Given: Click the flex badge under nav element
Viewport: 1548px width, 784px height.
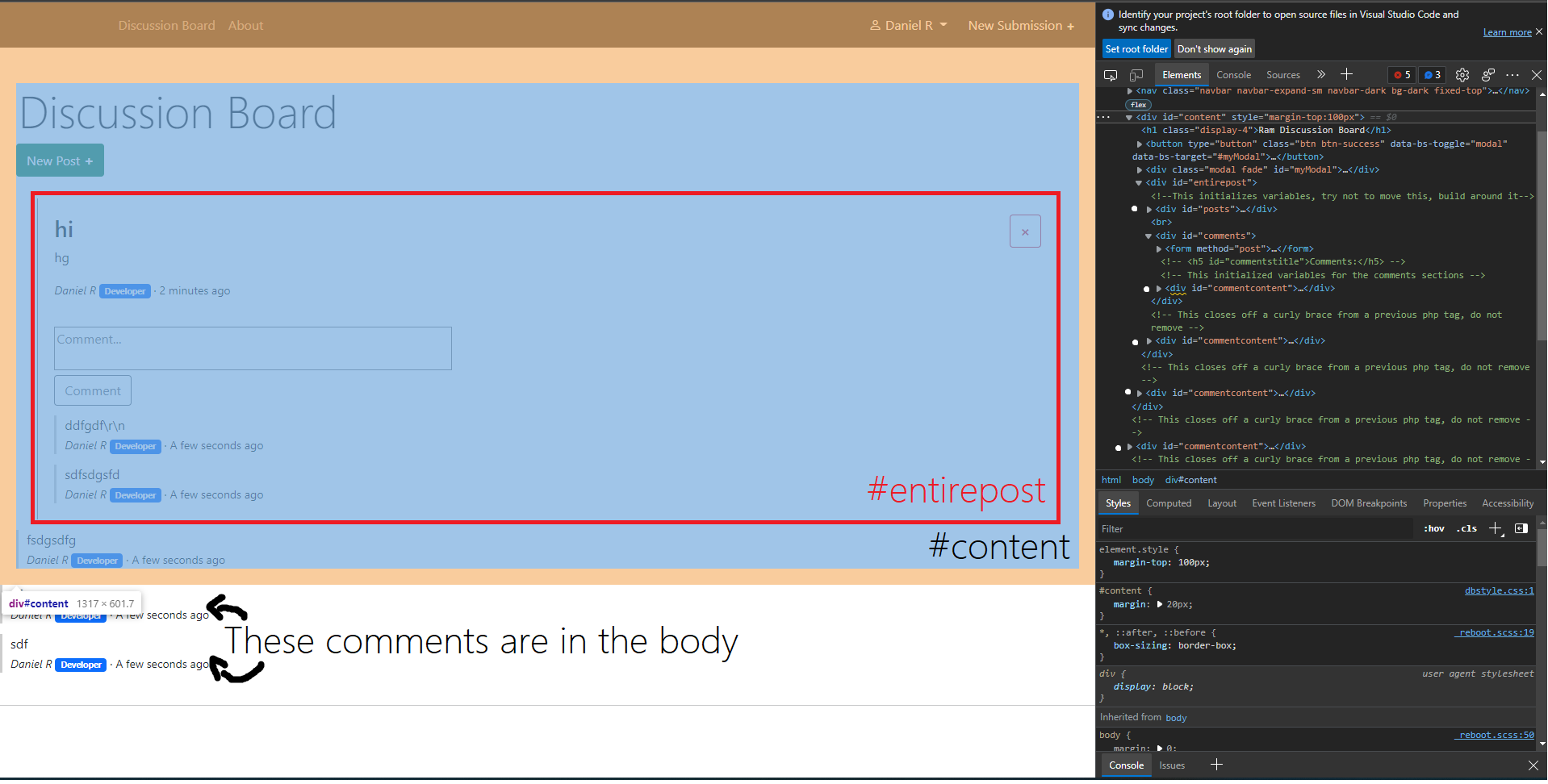Looking at the screenshot, I should (1139, 105).
